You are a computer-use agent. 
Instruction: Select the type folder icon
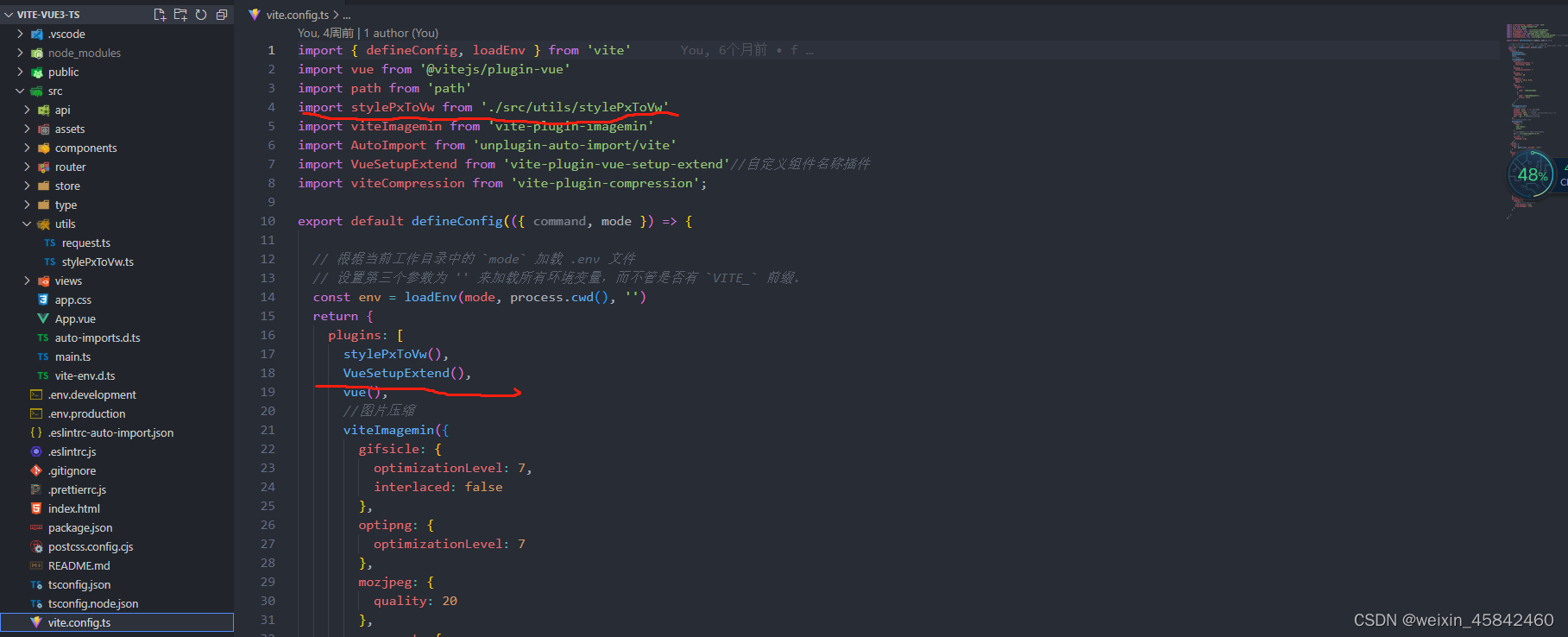tap(43, 205)
